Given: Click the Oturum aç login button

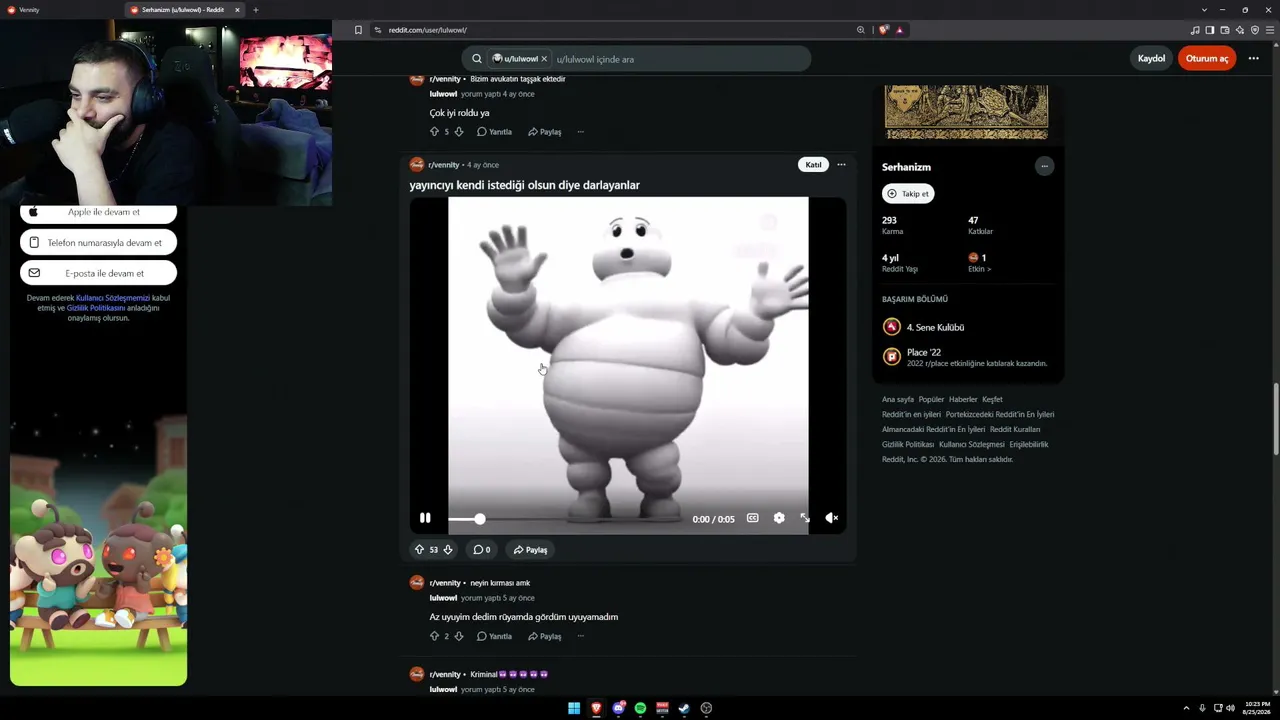Looking at the screenshot, I should click(1207, 59).
